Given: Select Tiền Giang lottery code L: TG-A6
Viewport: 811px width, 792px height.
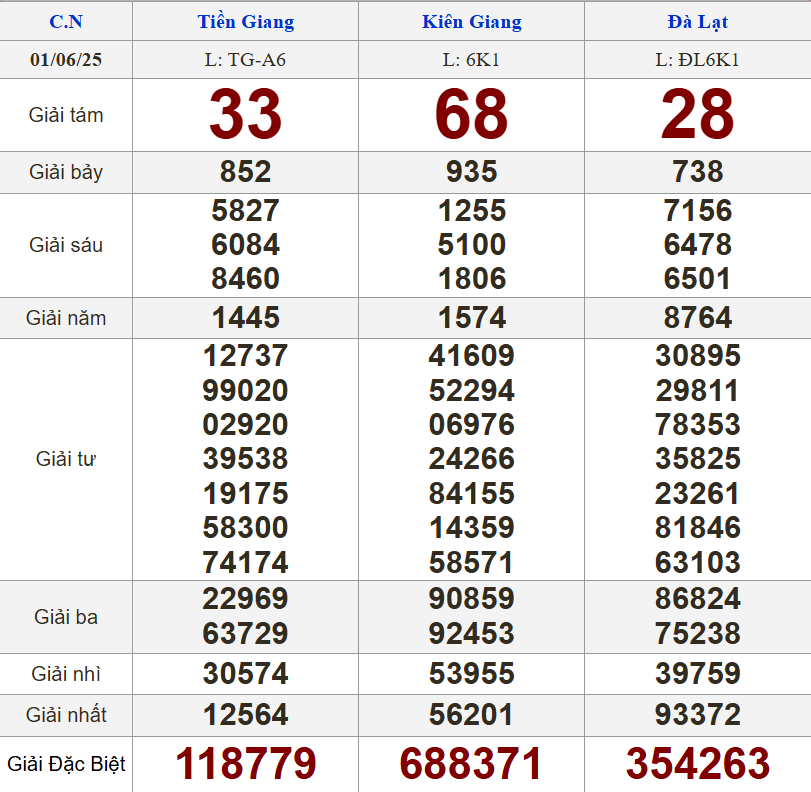Looking at the screenshot, I should [x=245, y=60].
